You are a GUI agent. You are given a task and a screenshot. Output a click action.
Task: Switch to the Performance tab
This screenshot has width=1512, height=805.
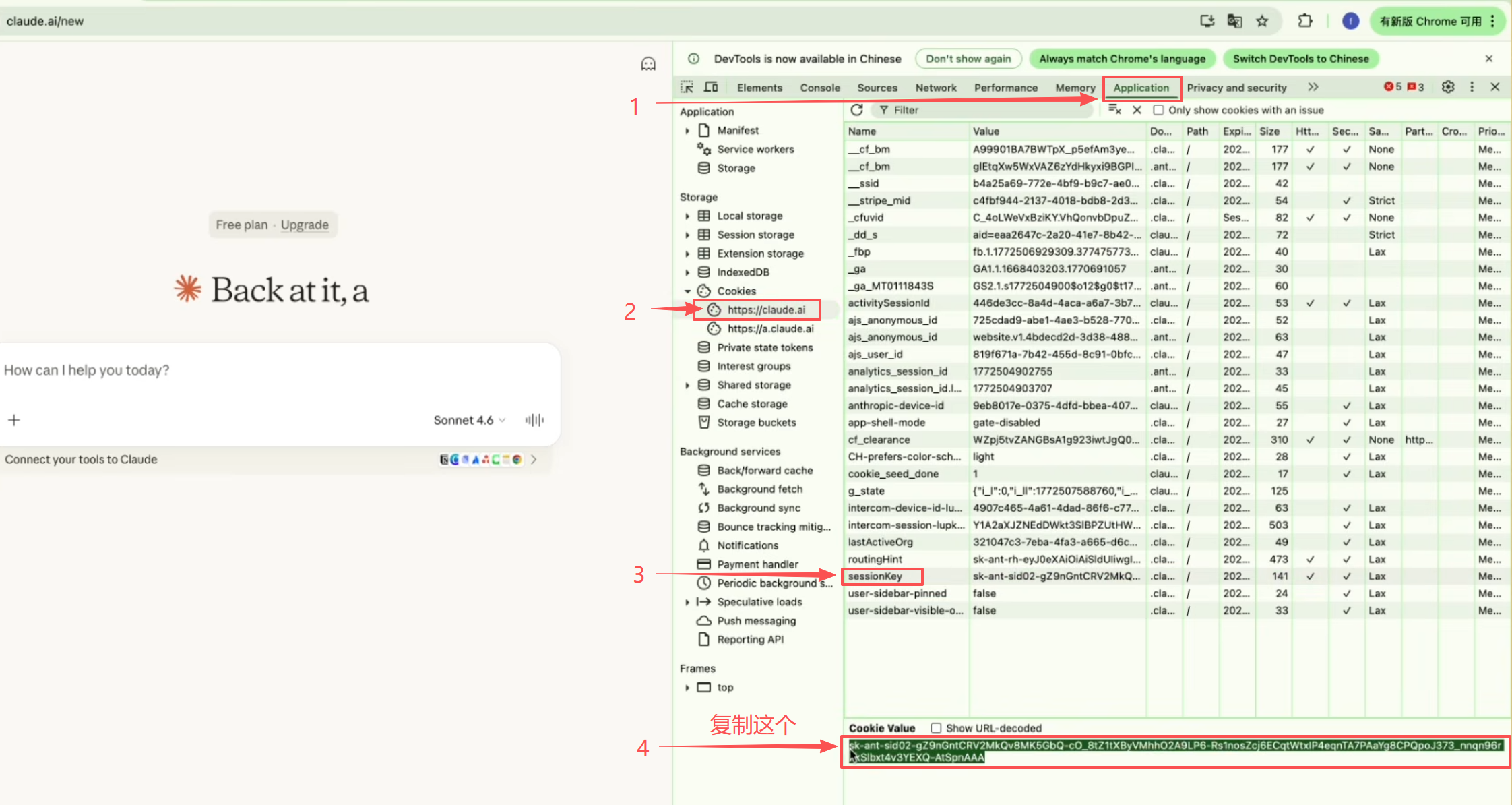coord(1006,88)
